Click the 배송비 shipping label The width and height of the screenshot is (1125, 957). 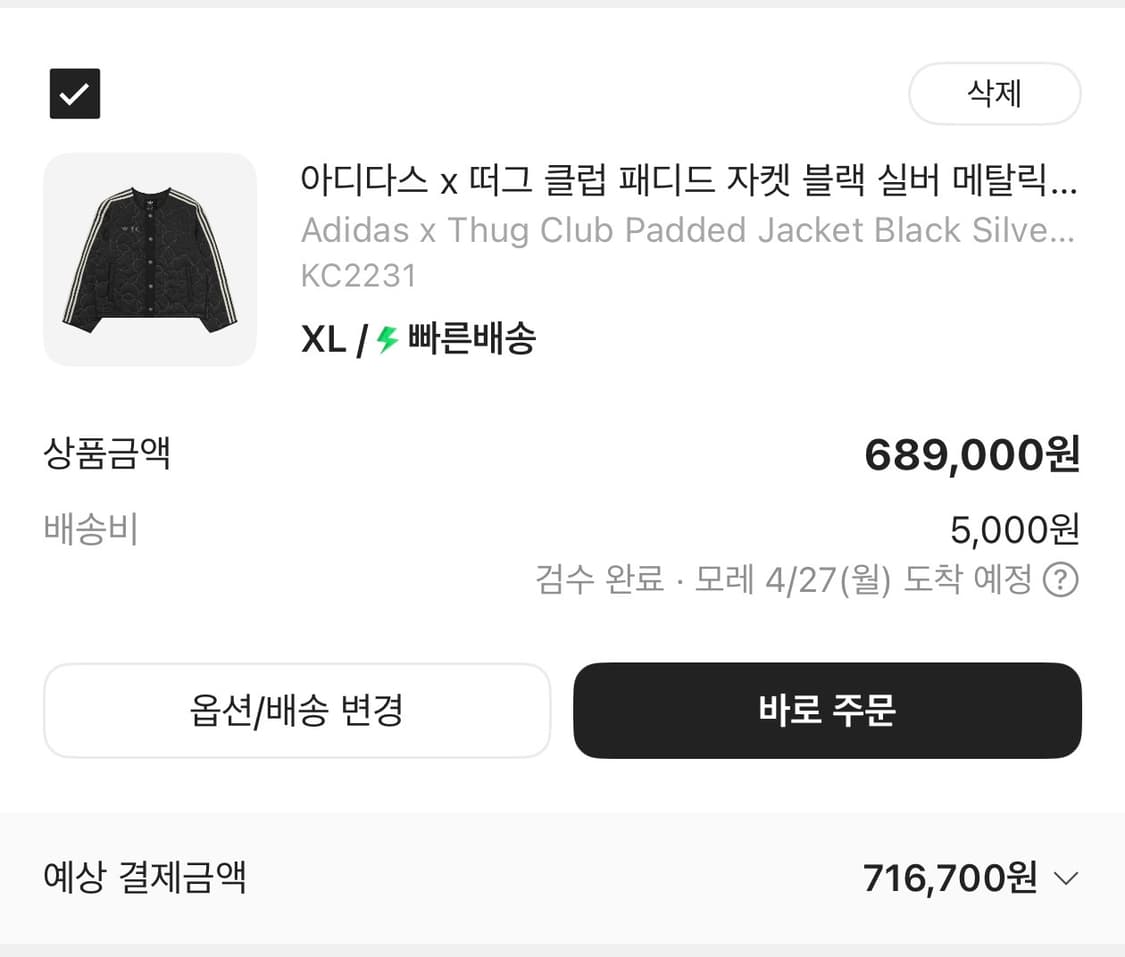point(91,530)
